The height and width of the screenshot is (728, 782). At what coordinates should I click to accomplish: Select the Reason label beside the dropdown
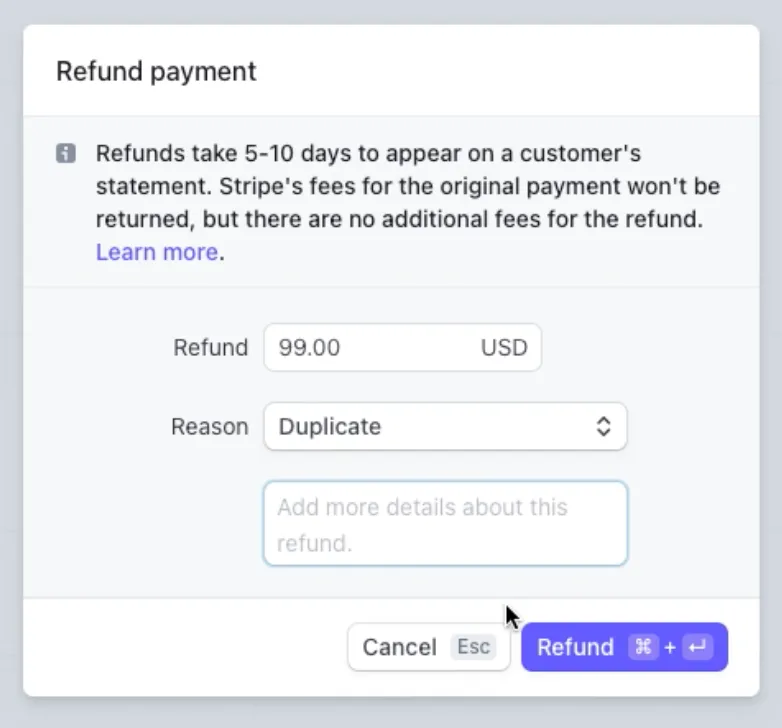coord(209,426)
